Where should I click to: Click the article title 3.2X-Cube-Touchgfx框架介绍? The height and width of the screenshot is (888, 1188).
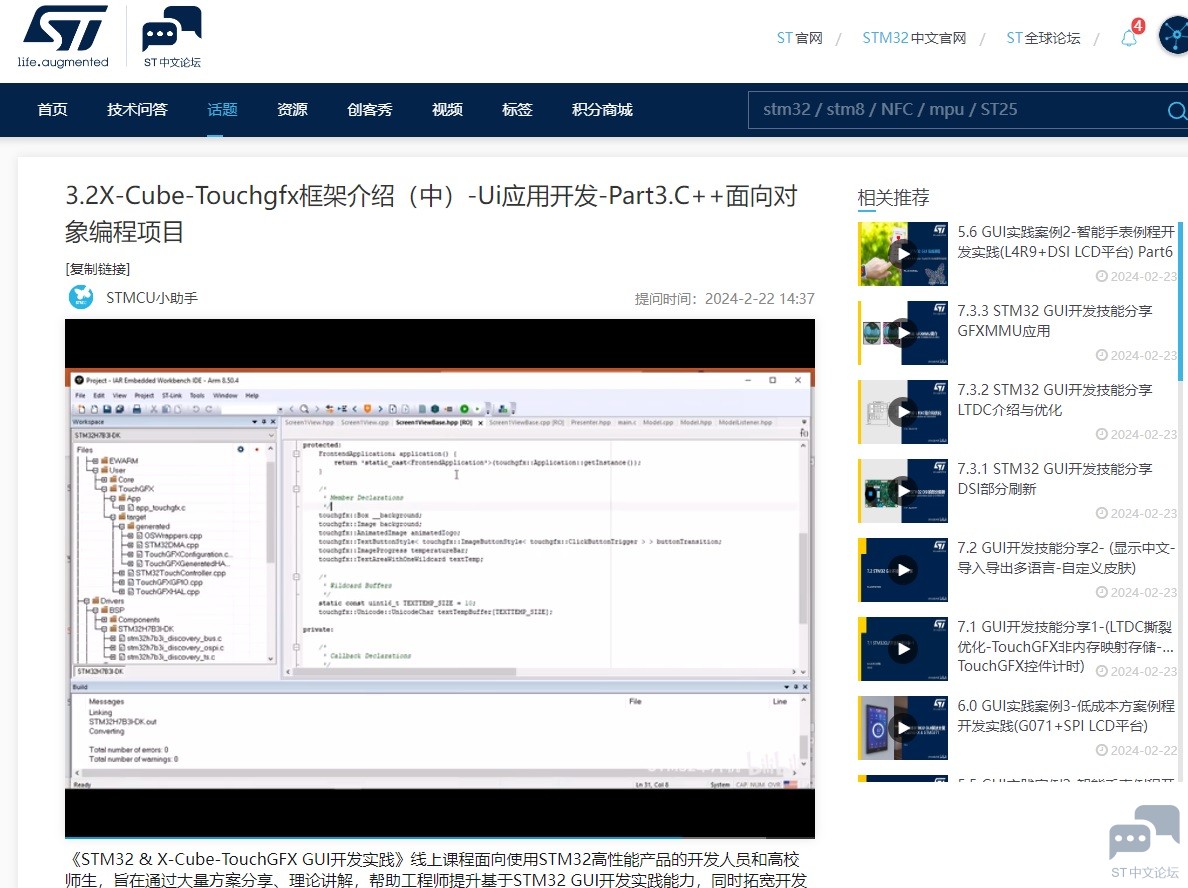tap(431, 214)
